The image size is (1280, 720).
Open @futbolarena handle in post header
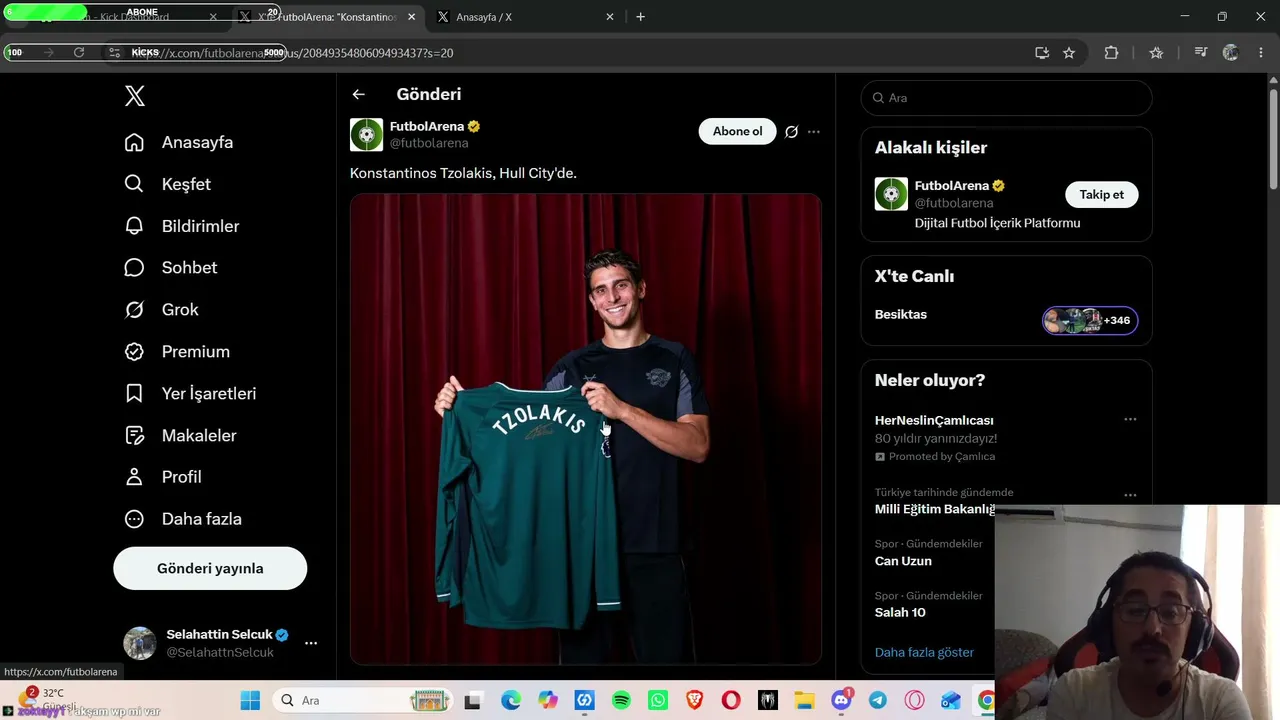click(429, 143)
